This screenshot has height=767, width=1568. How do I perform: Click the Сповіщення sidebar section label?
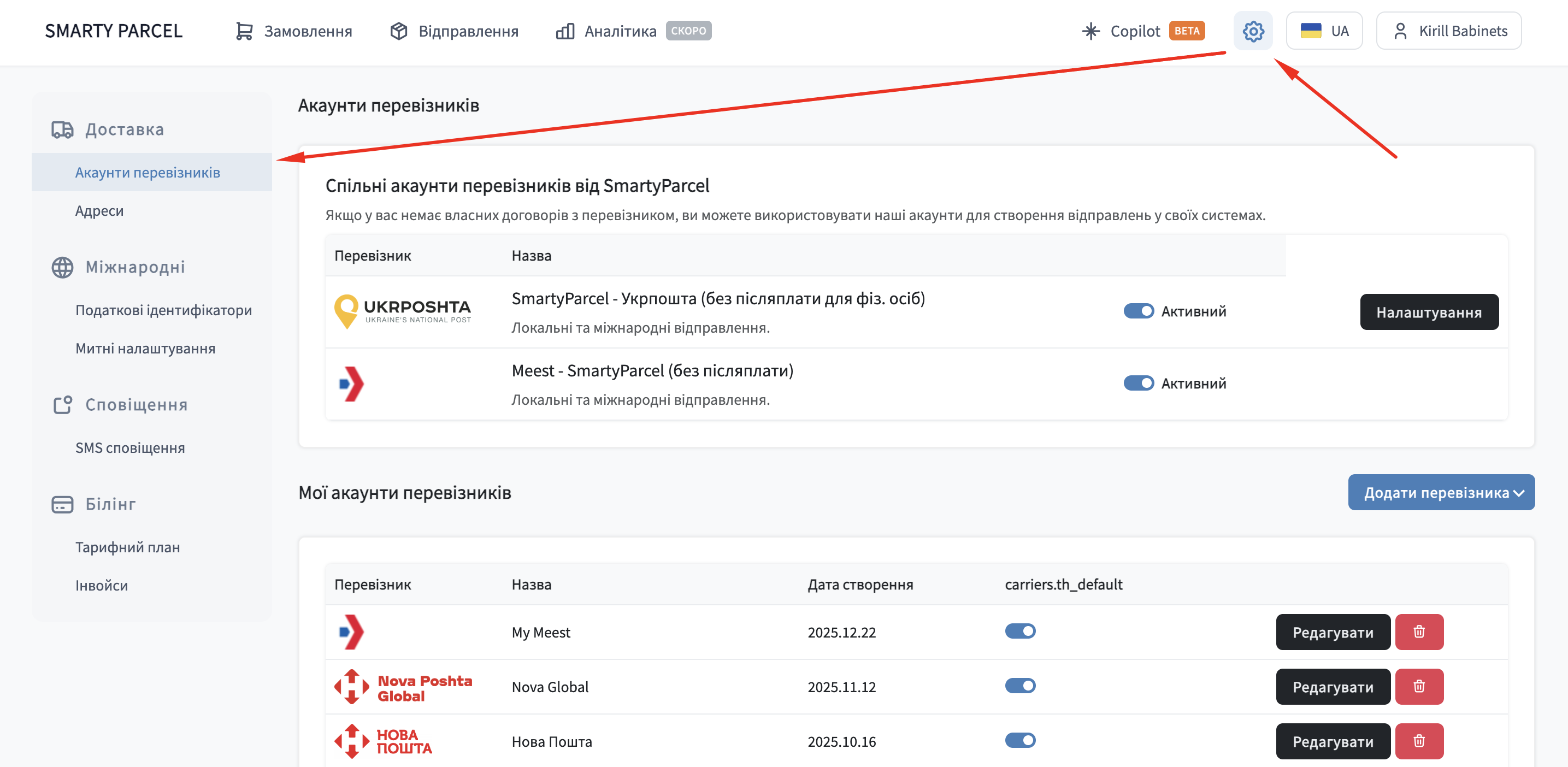tap(137, 405)
